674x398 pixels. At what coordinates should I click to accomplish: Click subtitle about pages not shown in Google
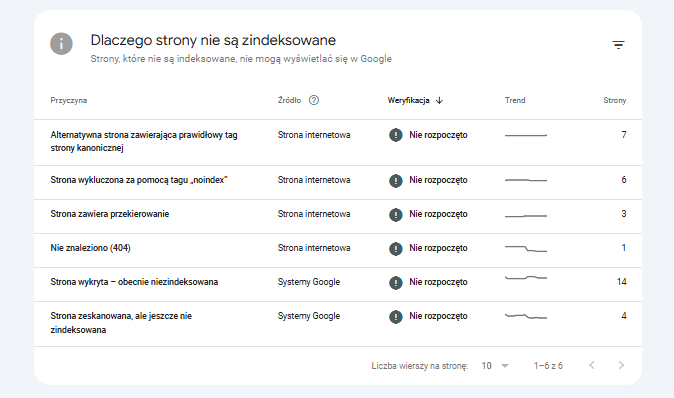[241, 59]
